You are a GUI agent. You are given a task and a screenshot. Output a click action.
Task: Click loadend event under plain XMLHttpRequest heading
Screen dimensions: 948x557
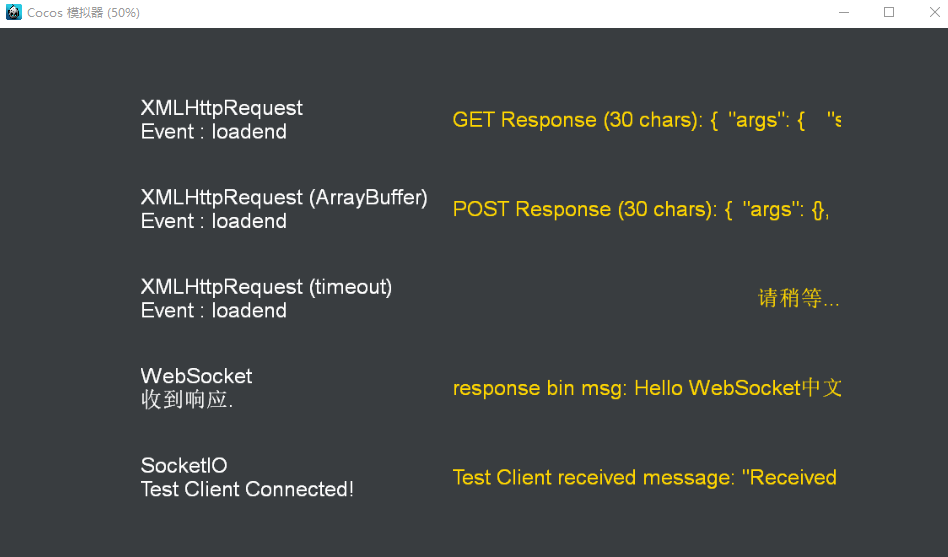click(x=214, y=132)
